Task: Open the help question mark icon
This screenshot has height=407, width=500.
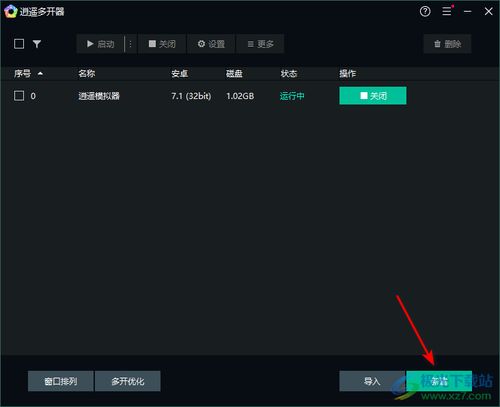Action: [425, 12]
